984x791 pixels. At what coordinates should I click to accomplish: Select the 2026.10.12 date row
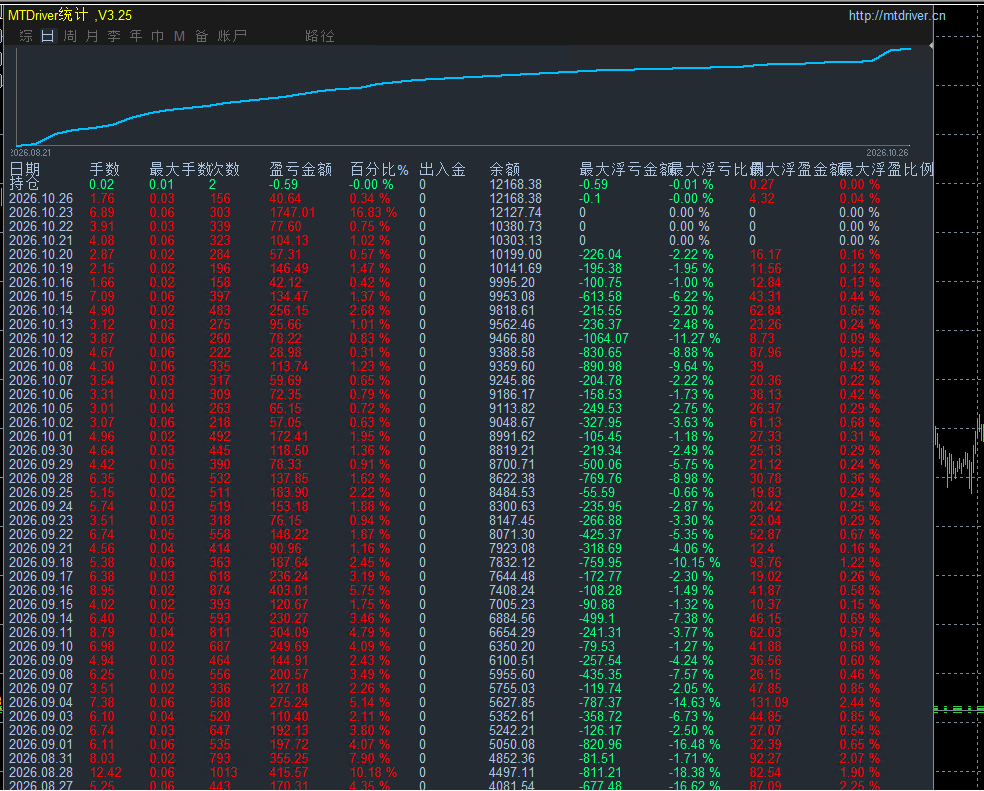(41, 339)
